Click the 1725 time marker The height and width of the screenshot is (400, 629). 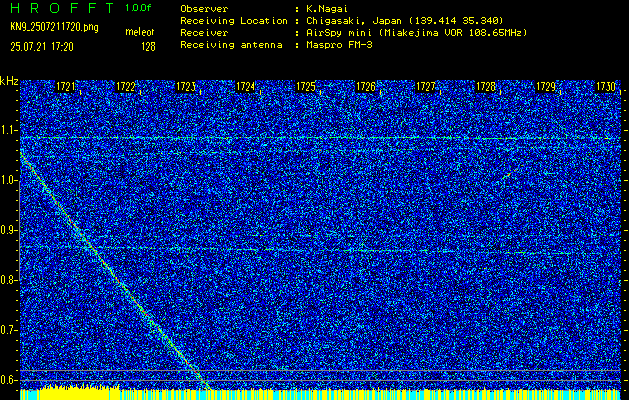pos(306,87)
